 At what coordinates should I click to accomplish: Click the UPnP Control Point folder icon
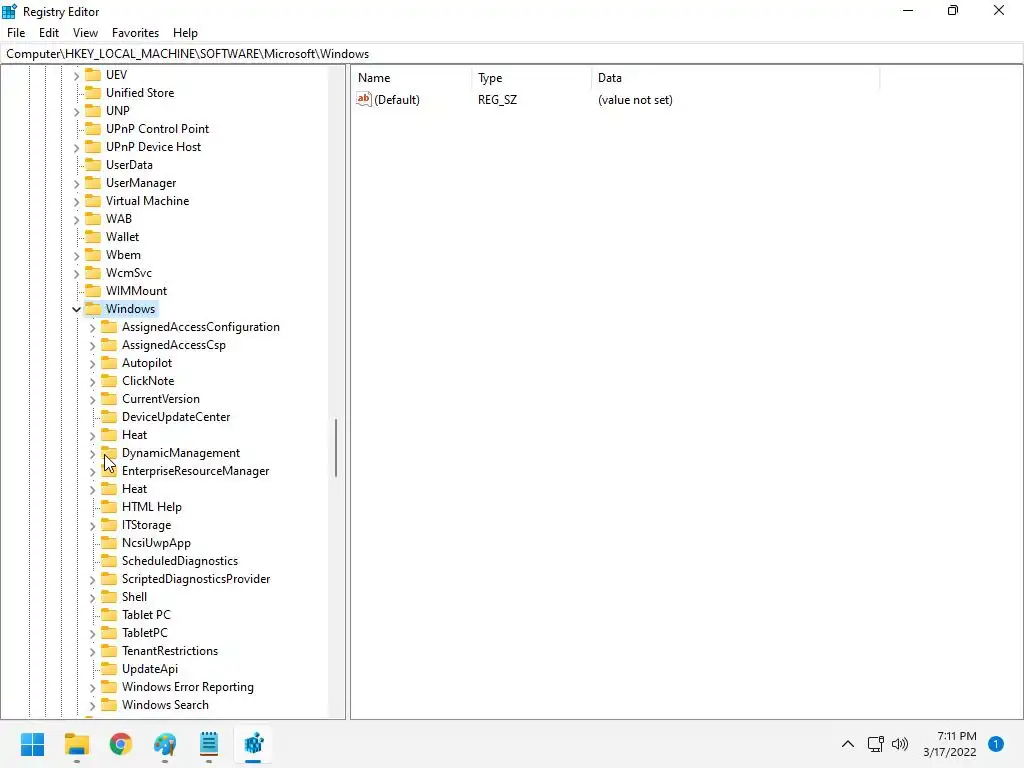tap(93, 129)
